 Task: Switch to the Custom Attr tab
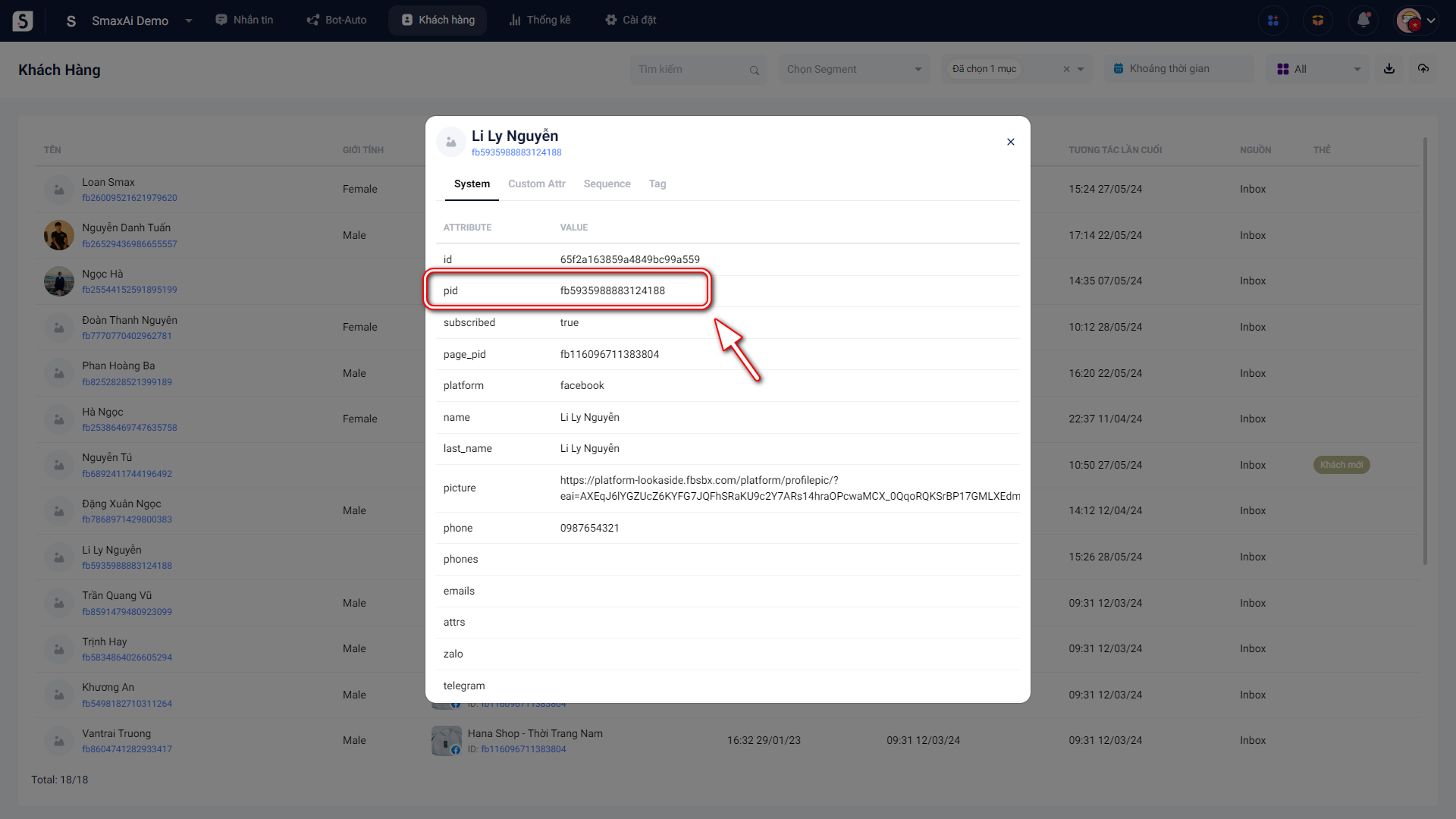(x=536, y=184)
